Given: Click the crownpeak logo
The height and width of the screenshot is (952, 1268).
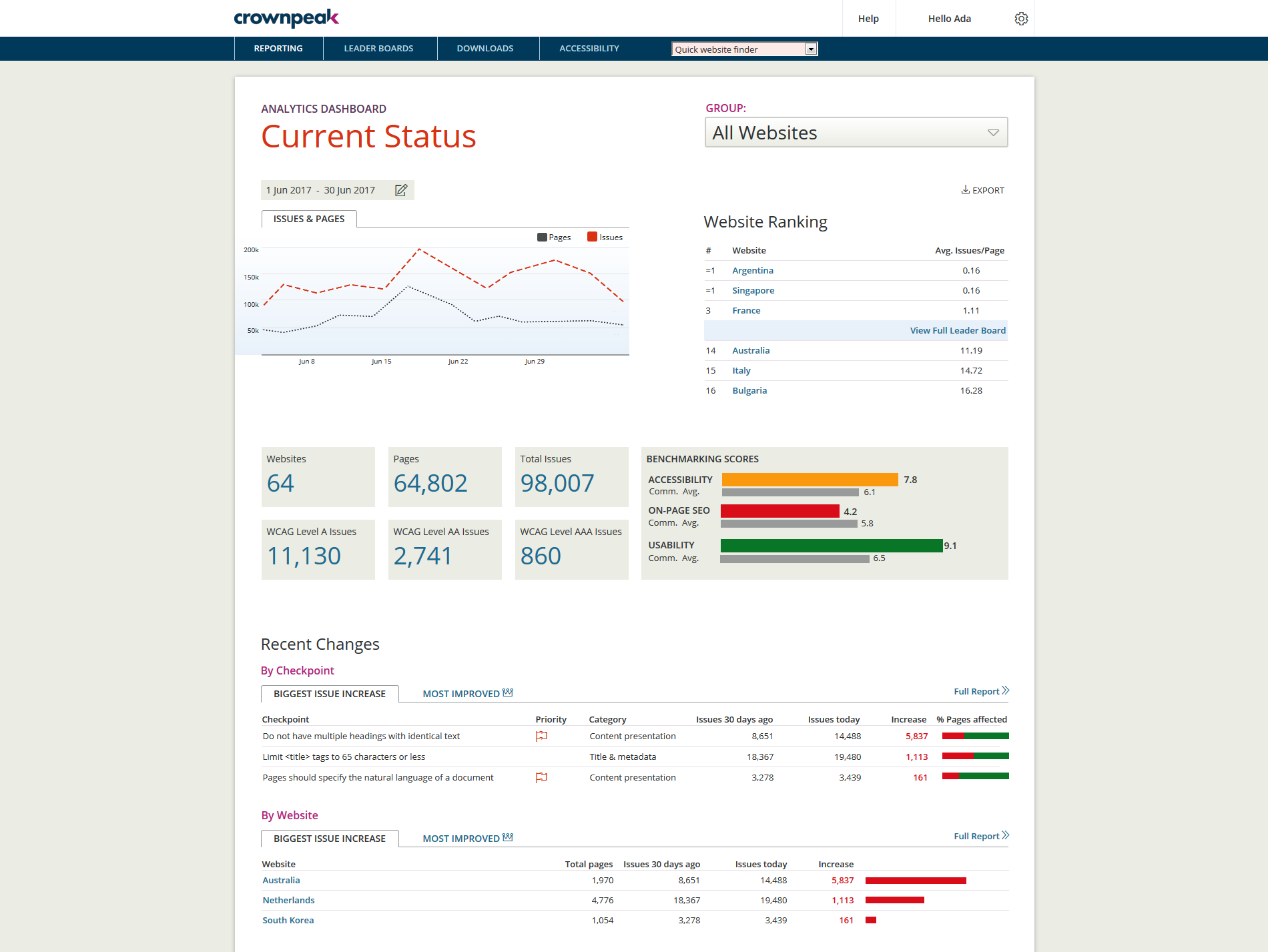Looking at the screenshot, I should pos(286,18).
